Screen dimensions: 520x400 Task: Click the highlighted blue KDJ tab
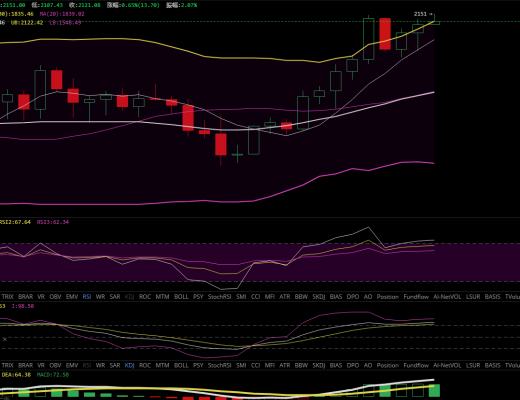pyautogui.click(x=129, y=365)
